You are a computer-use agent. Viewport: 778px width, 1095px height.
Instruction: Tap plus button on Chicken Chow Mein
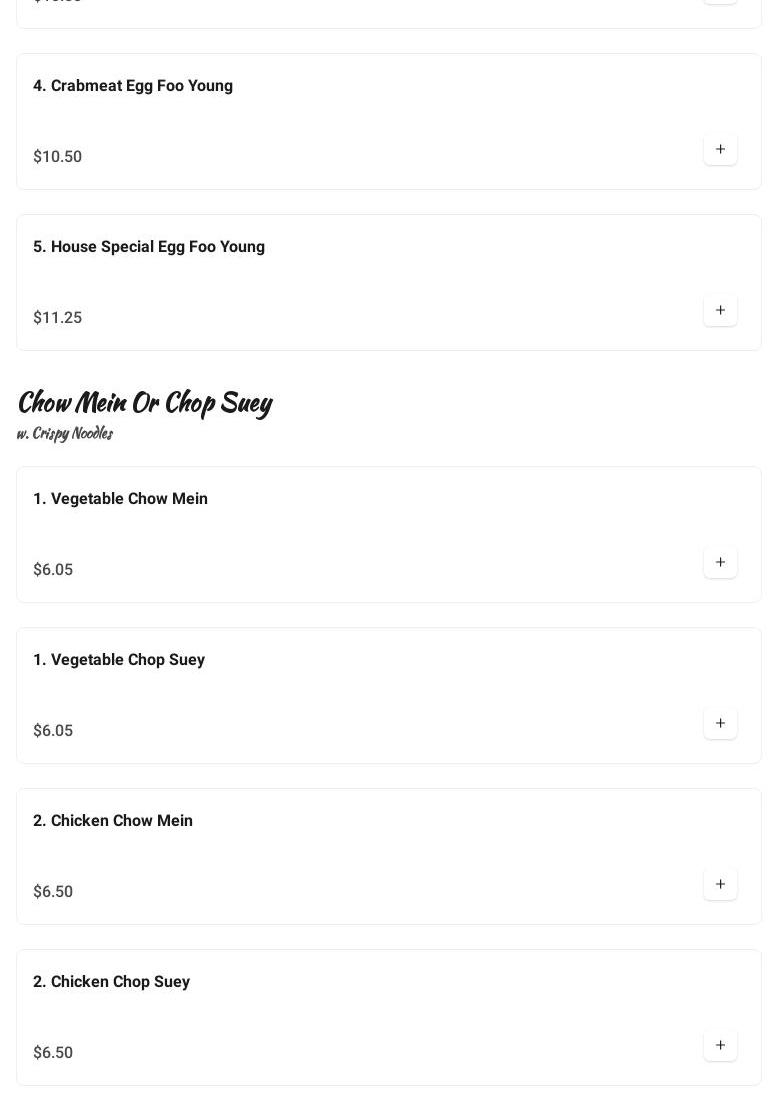click(720, 885)
